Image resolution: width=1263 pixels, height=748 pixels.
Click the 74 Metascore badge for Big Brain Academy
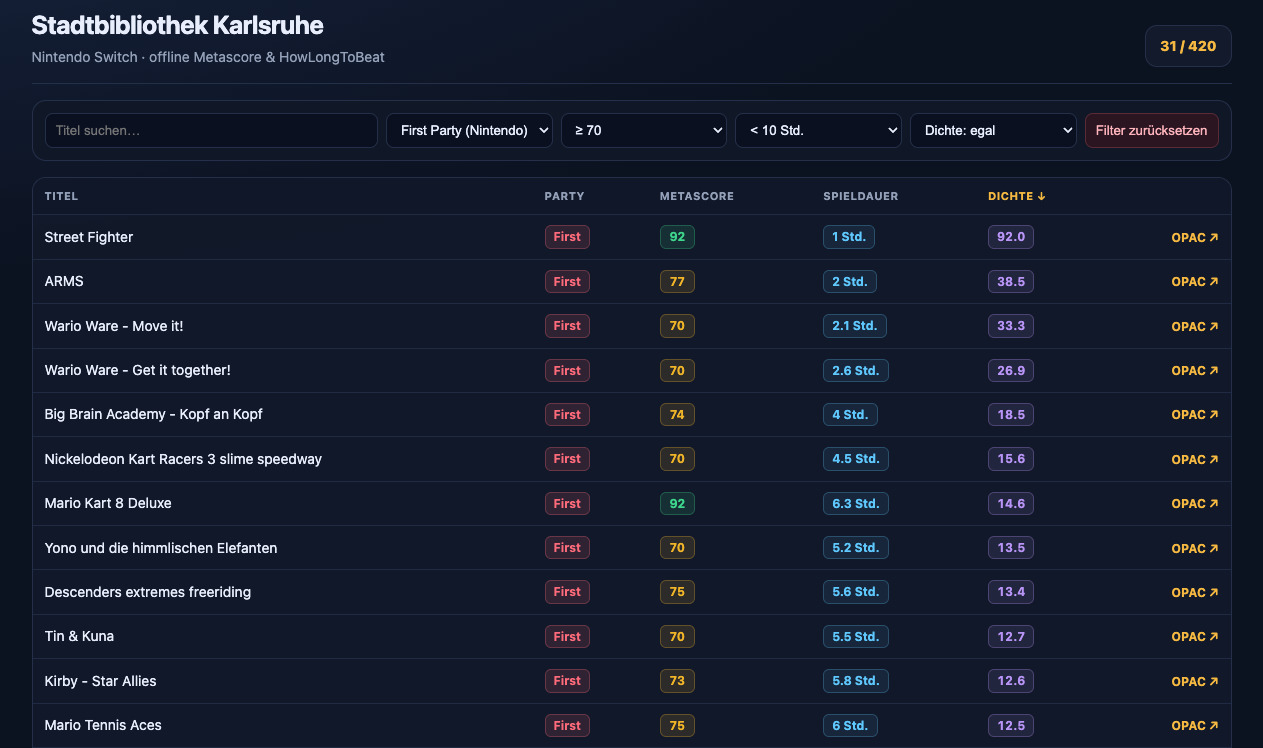point(677,414)
